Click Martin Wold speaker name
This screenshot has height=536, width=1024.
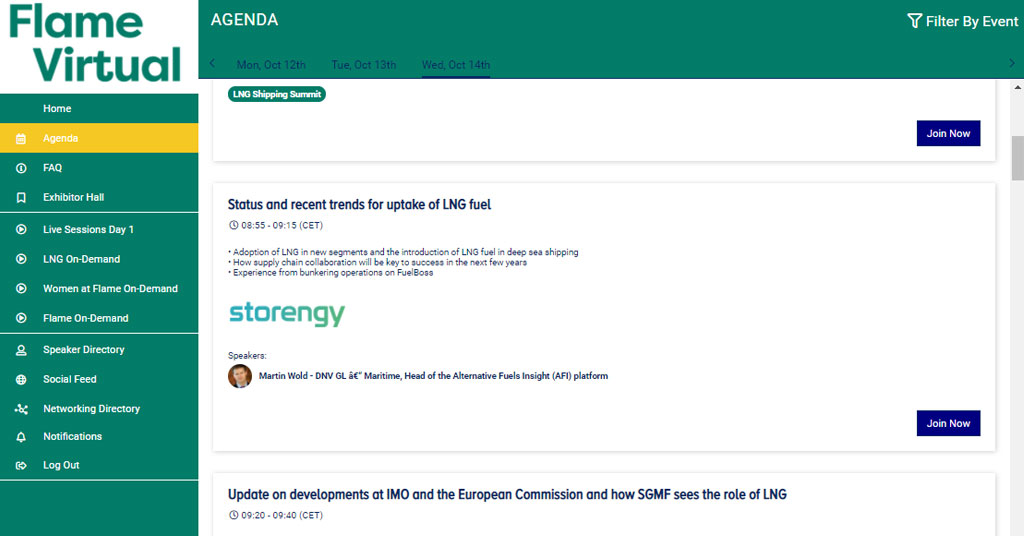[433, 376]
